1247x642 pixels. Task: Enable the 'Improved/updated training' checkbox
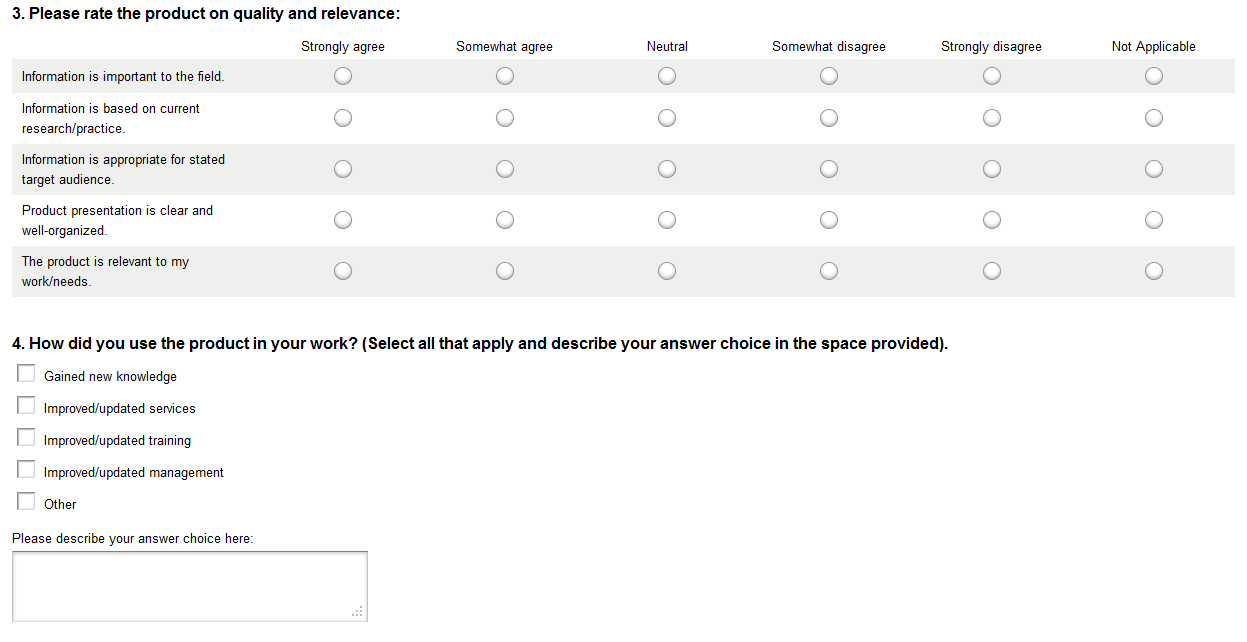coord(26,438)
